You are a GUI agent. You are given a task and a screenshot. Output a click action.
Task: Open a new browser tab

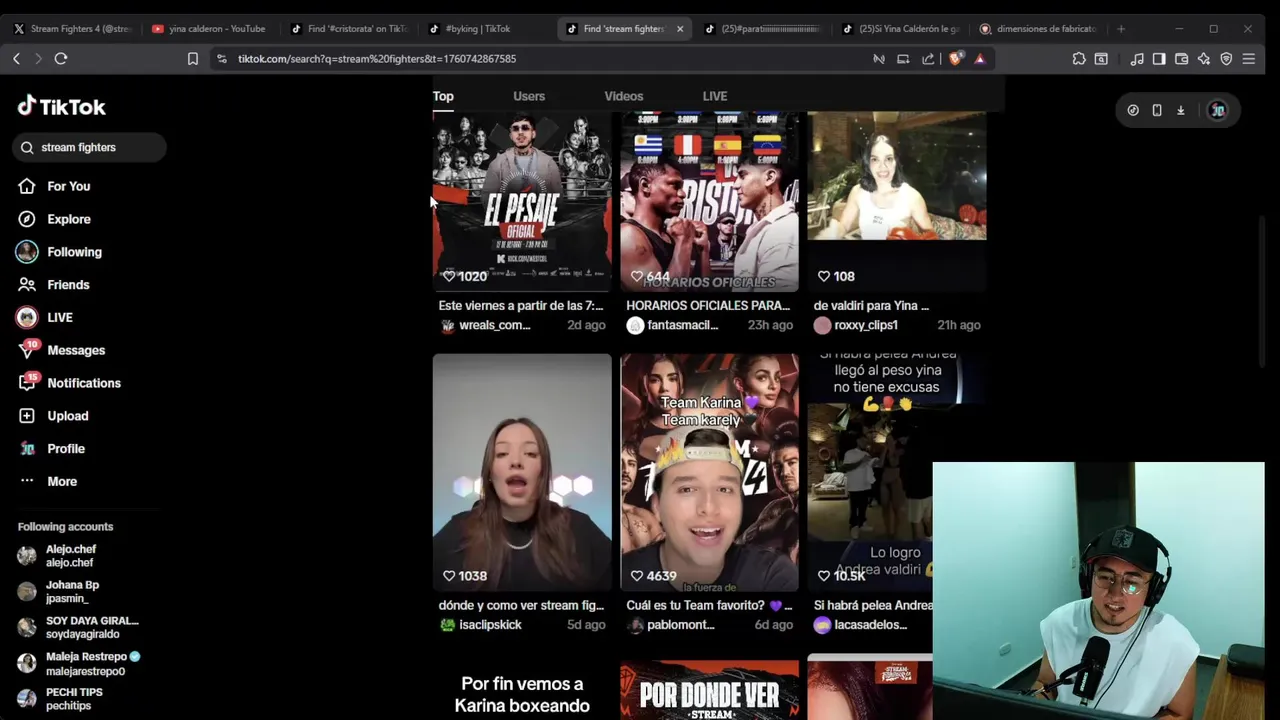1121,29
